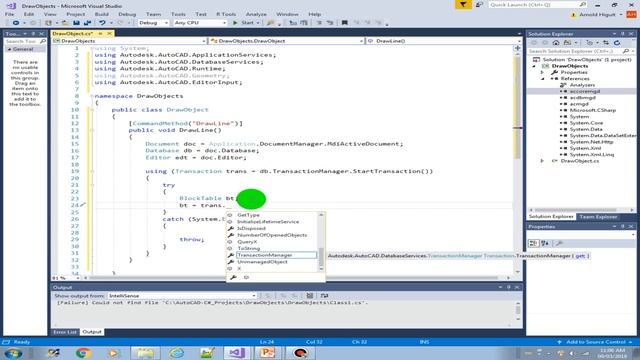Click Add to Source Control in status bar

[x=595, y=342]
